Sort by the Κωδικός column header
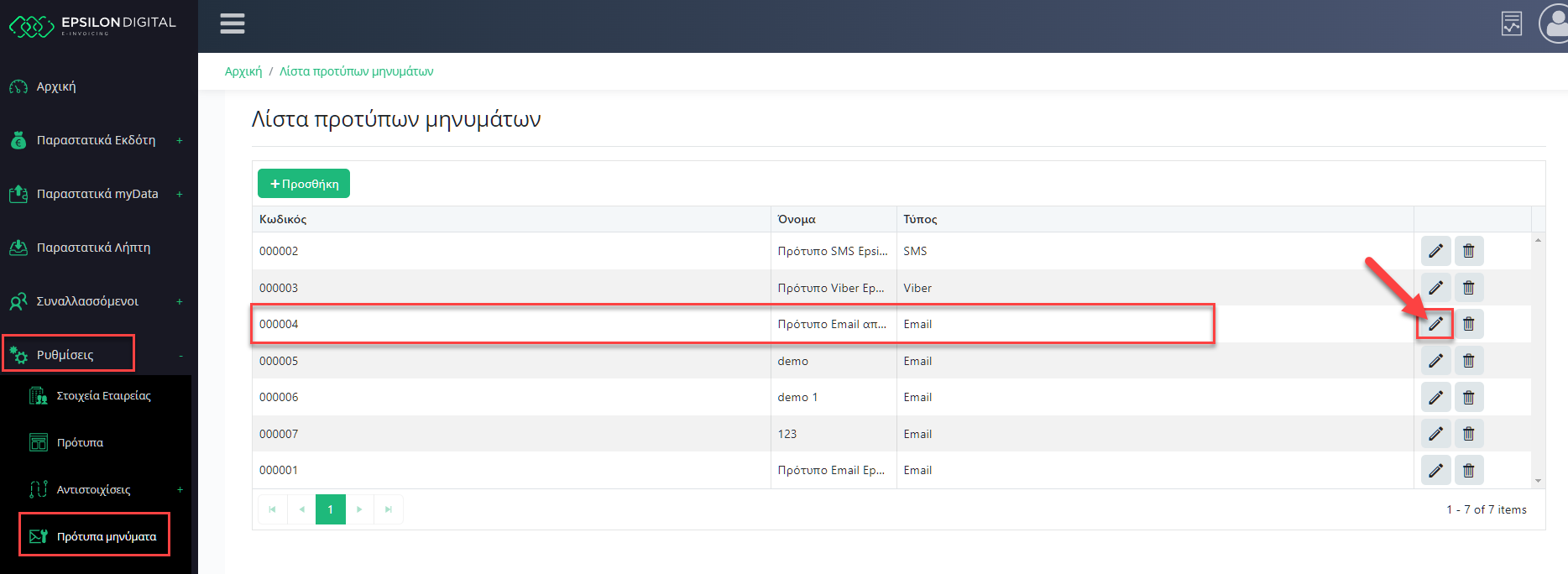 coord(283,219)
